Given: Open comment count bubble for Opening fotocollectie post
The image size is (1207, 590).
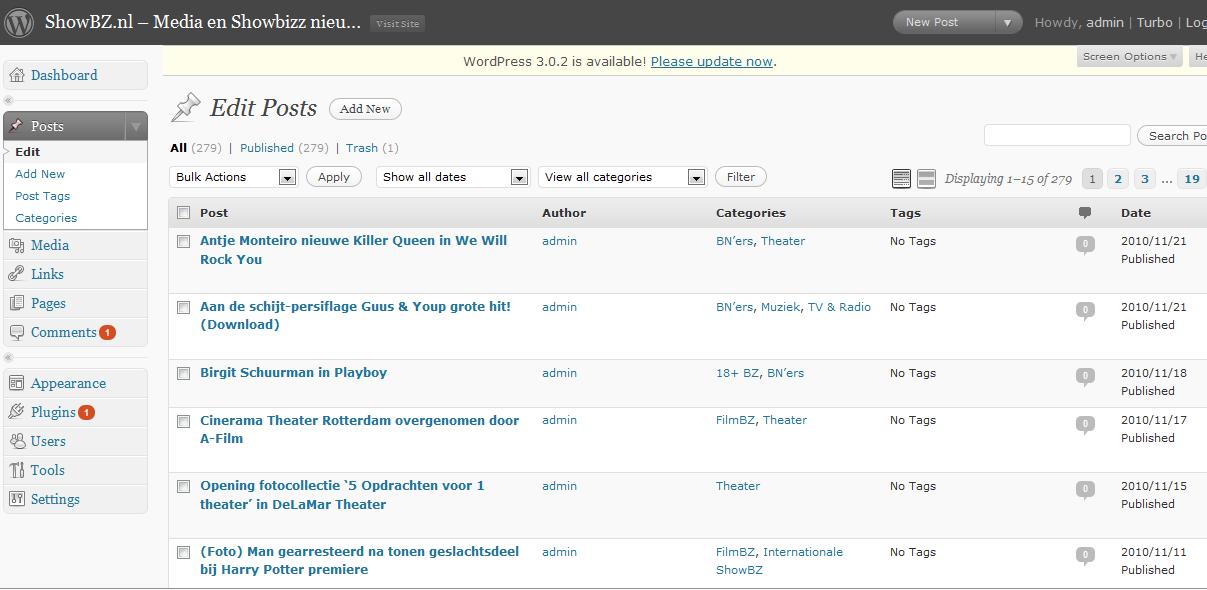Looking at the screenshot, I should pyautogui.click(x=1085, y=490).
